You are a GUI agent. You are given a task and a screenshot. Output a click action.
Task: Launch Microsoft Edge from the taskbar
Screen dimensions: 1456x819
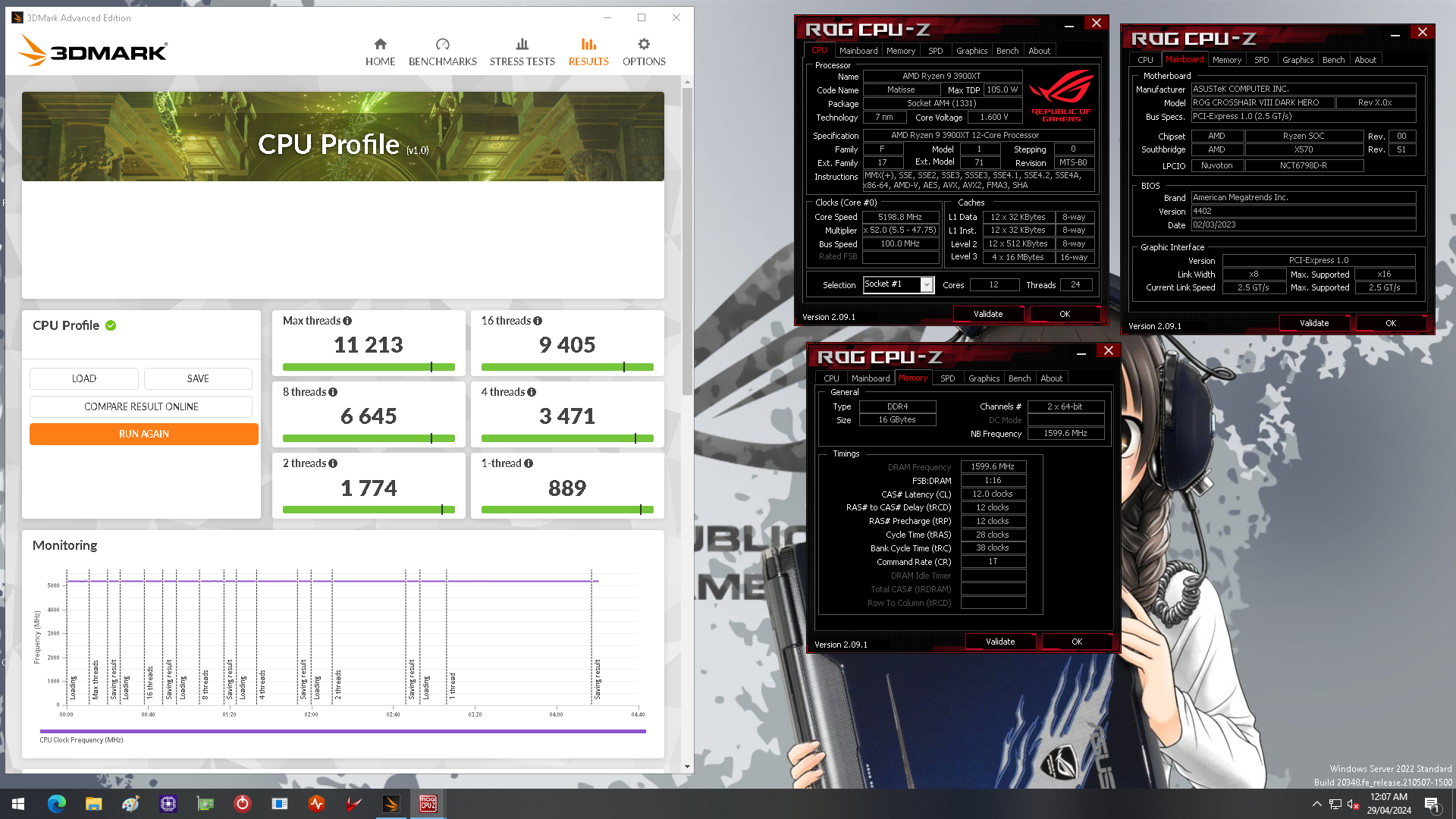coord(56,804)
